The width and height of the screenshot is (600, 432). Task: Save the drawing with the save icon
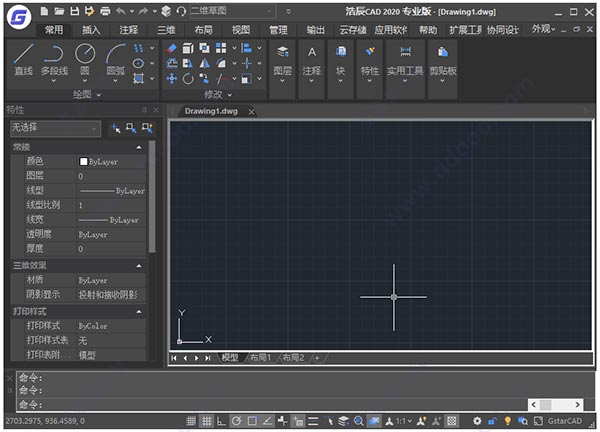(x=75, y=11)
